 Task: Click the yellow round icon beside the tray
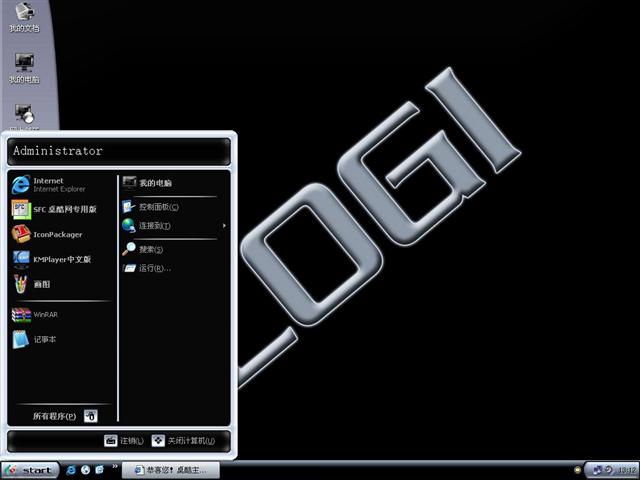577,470
